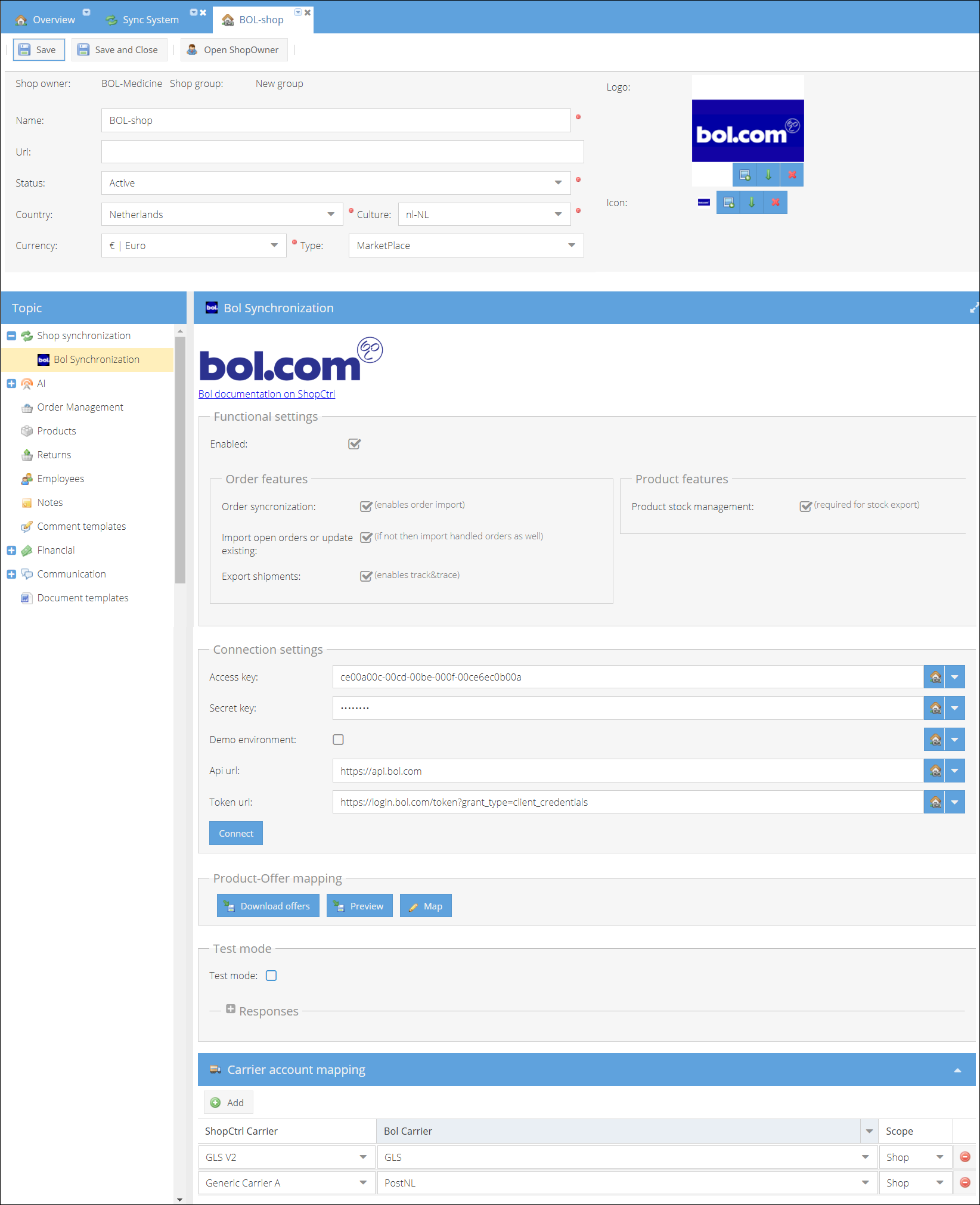Viewport: 980px width, 1205px height.
Task: Open the Status dropdown
Action: pyautogui.click(x=558, y=183)
